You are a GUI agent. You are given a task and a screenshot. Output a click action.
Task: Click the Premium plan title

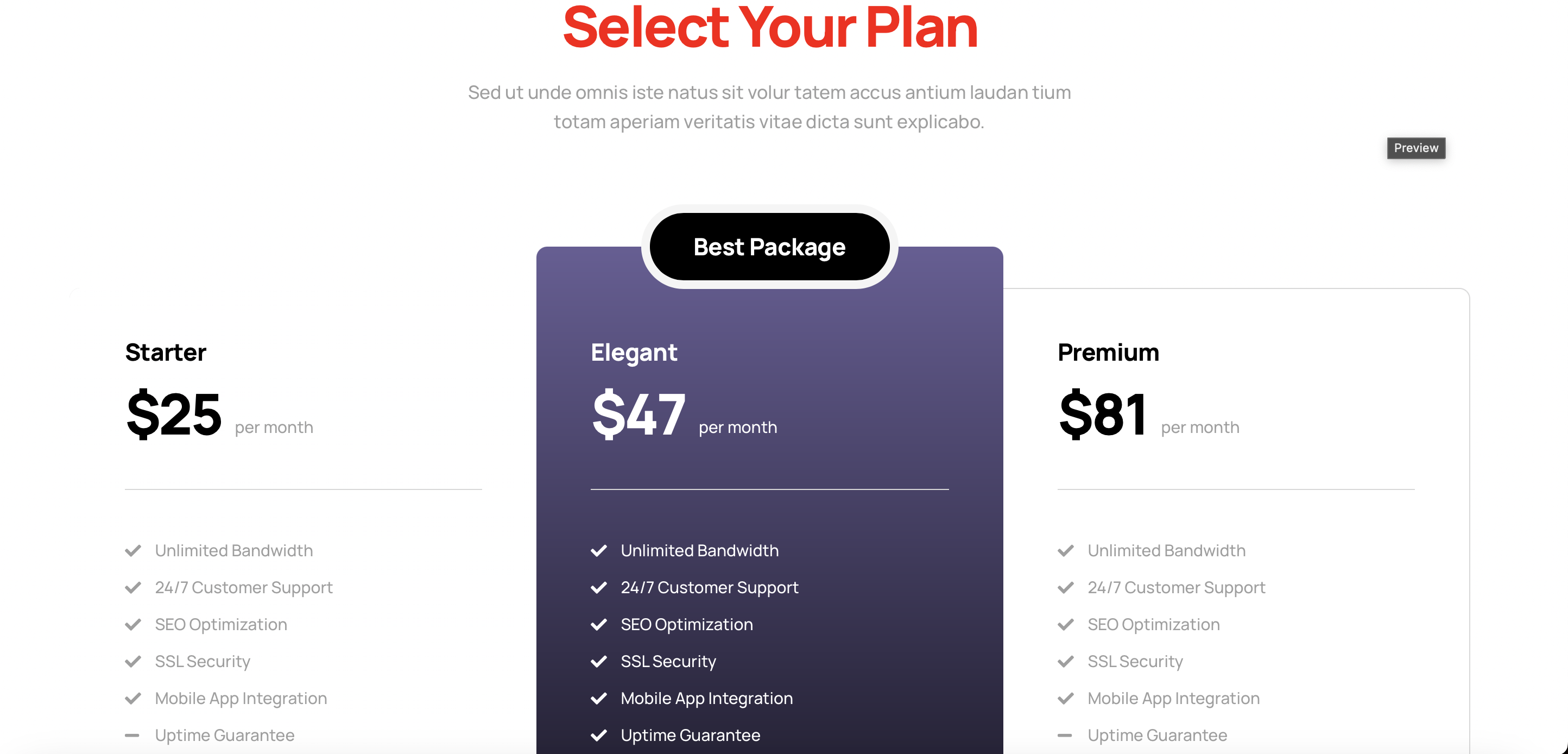(x=1109, y=351)
